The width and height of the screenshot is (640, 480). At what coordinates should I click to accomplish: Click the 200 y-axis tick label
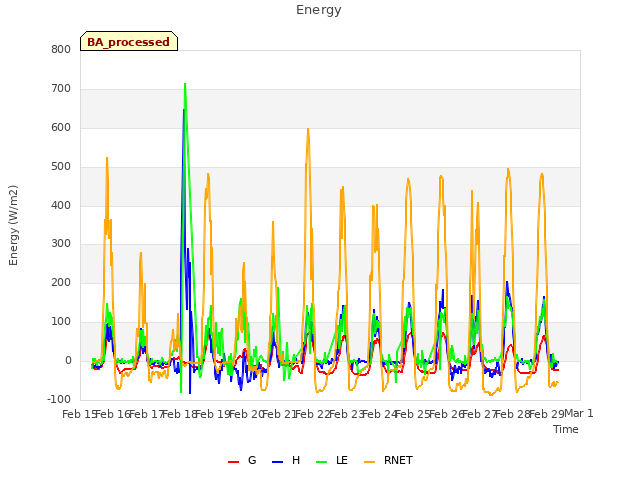tap(61, 282)
